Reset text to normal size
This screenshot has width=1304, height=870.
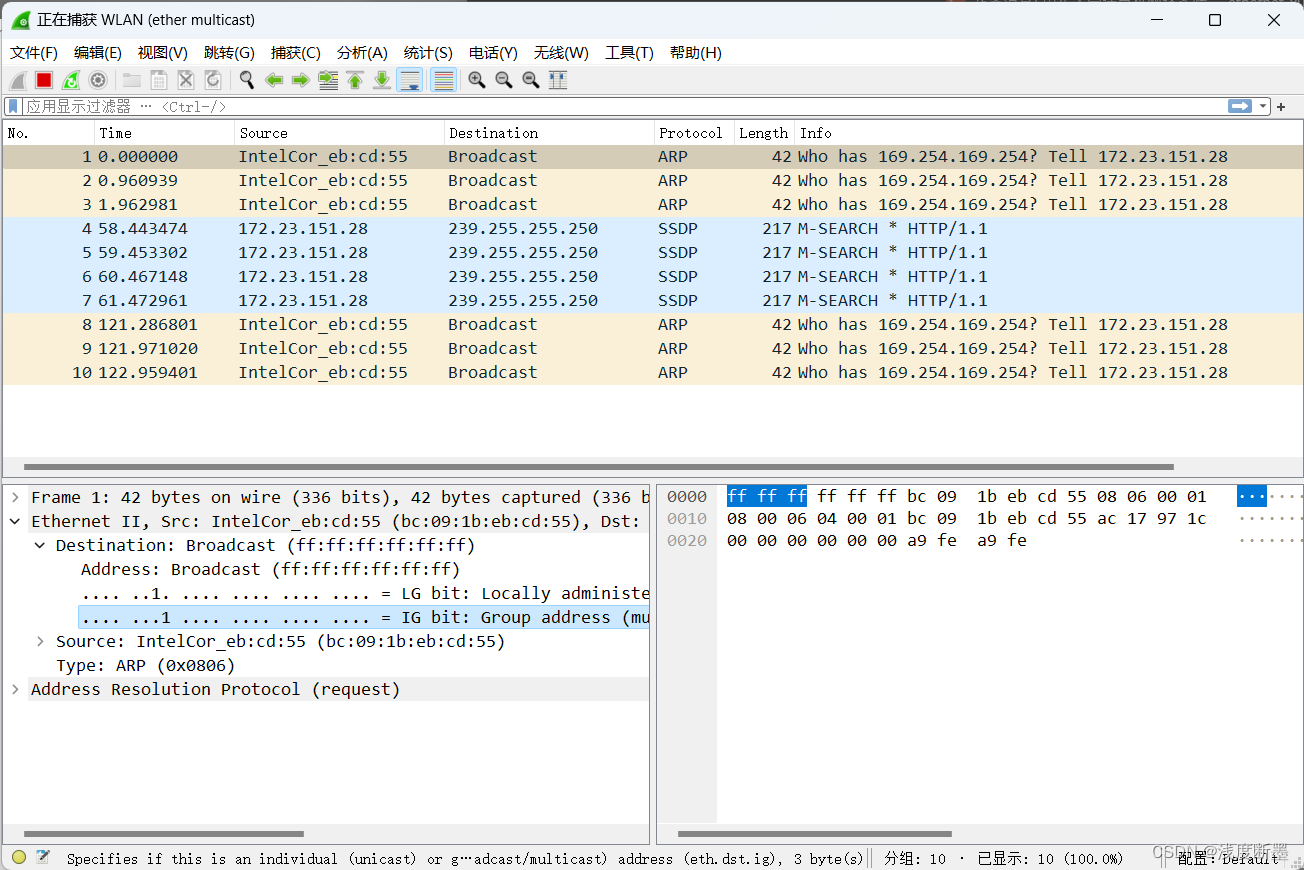[531, 80]
